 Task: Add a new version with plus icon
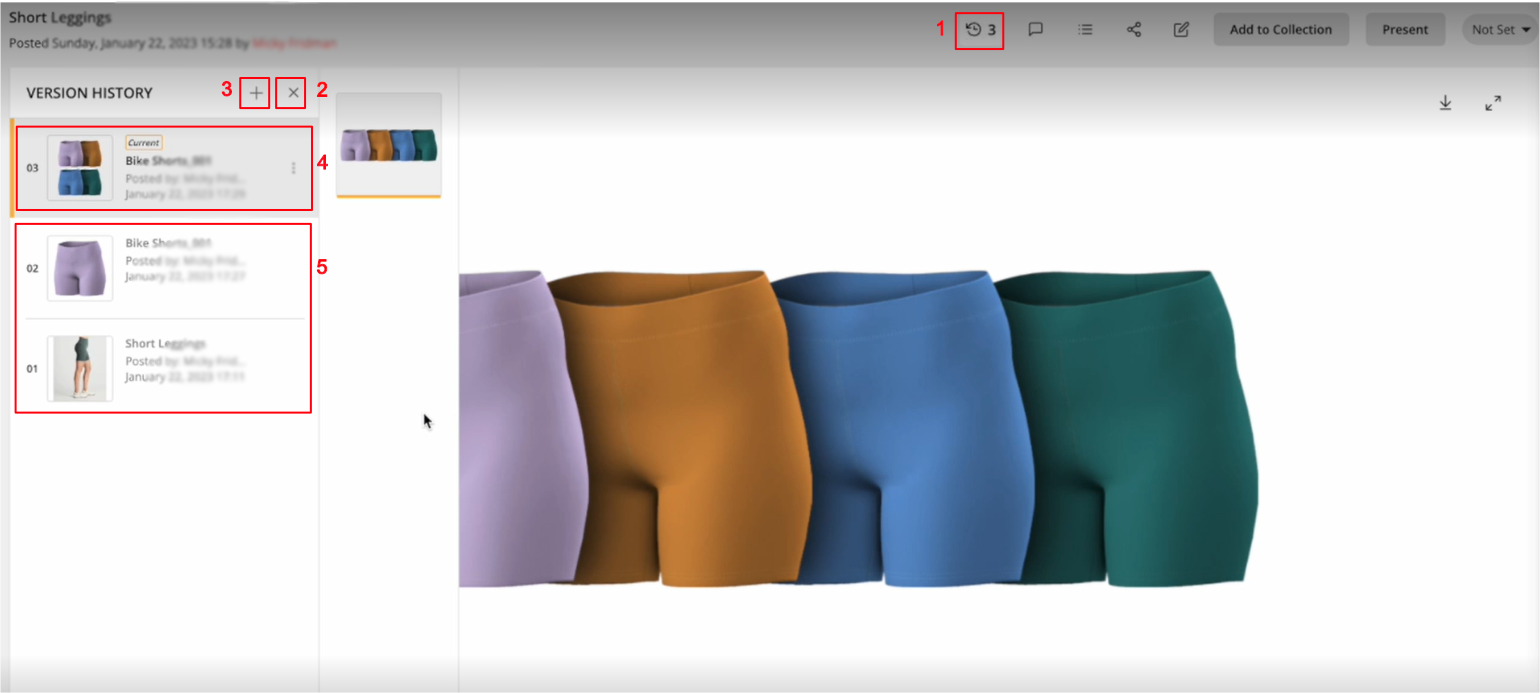256,93
